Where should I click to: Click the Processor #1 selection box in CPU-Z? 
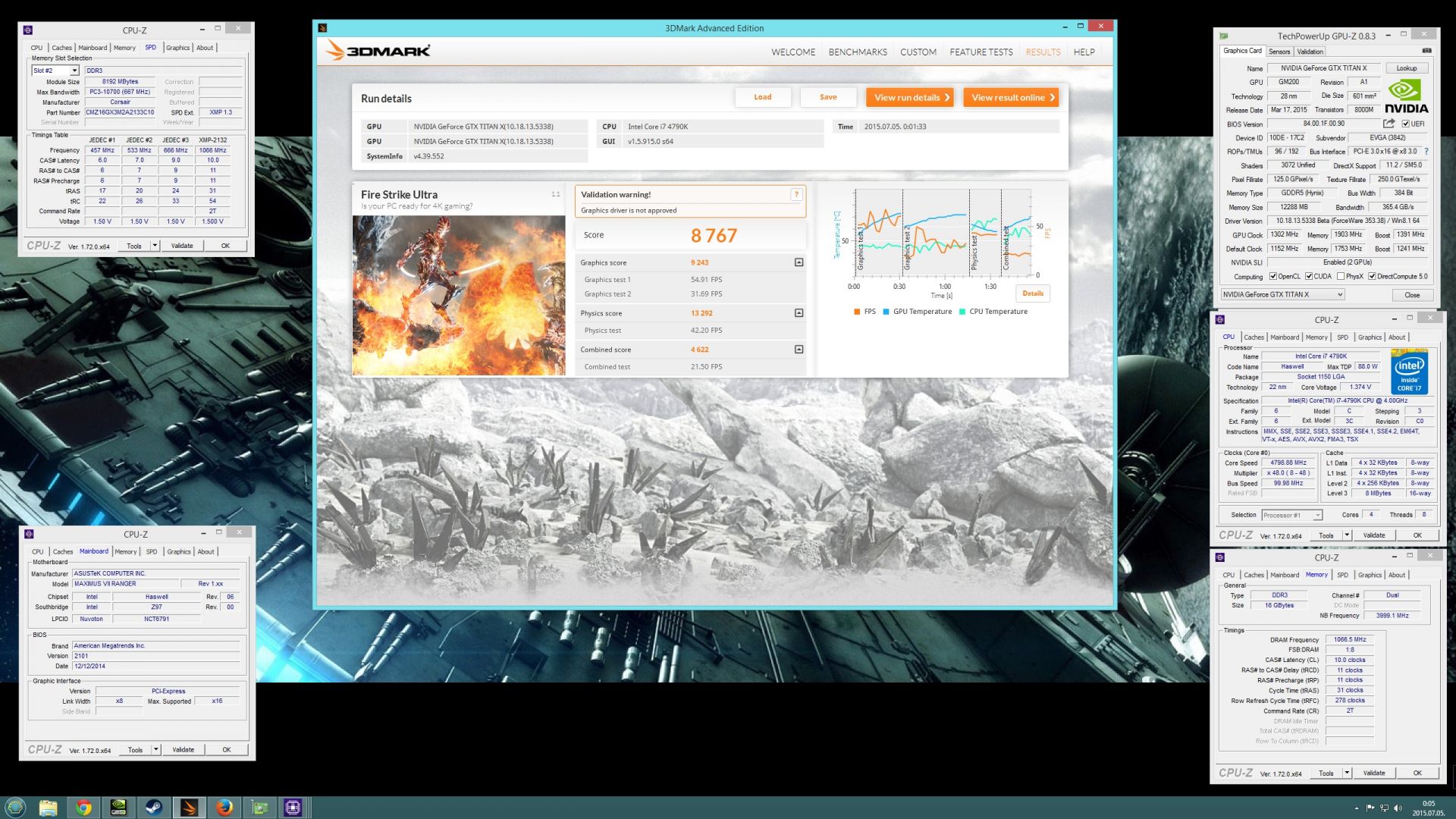click(1292, 515)
